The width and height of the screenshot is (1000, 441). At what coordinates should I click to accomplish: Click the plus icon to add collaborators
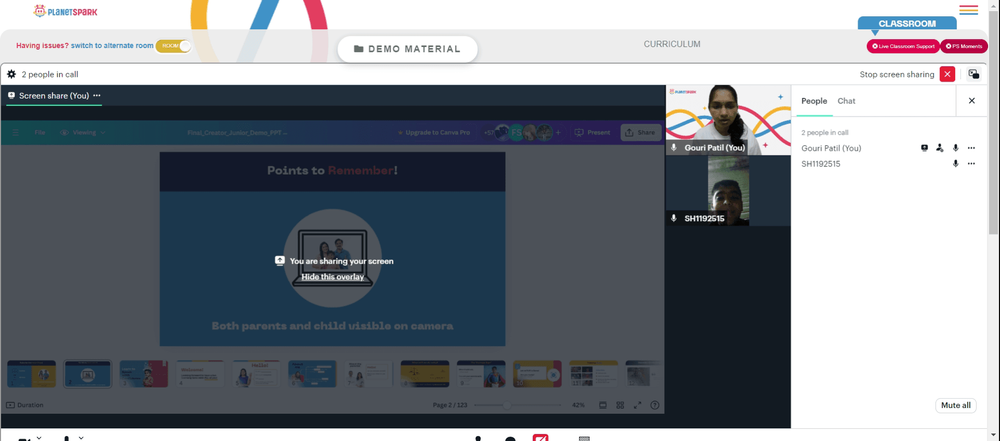click(558, 133)
